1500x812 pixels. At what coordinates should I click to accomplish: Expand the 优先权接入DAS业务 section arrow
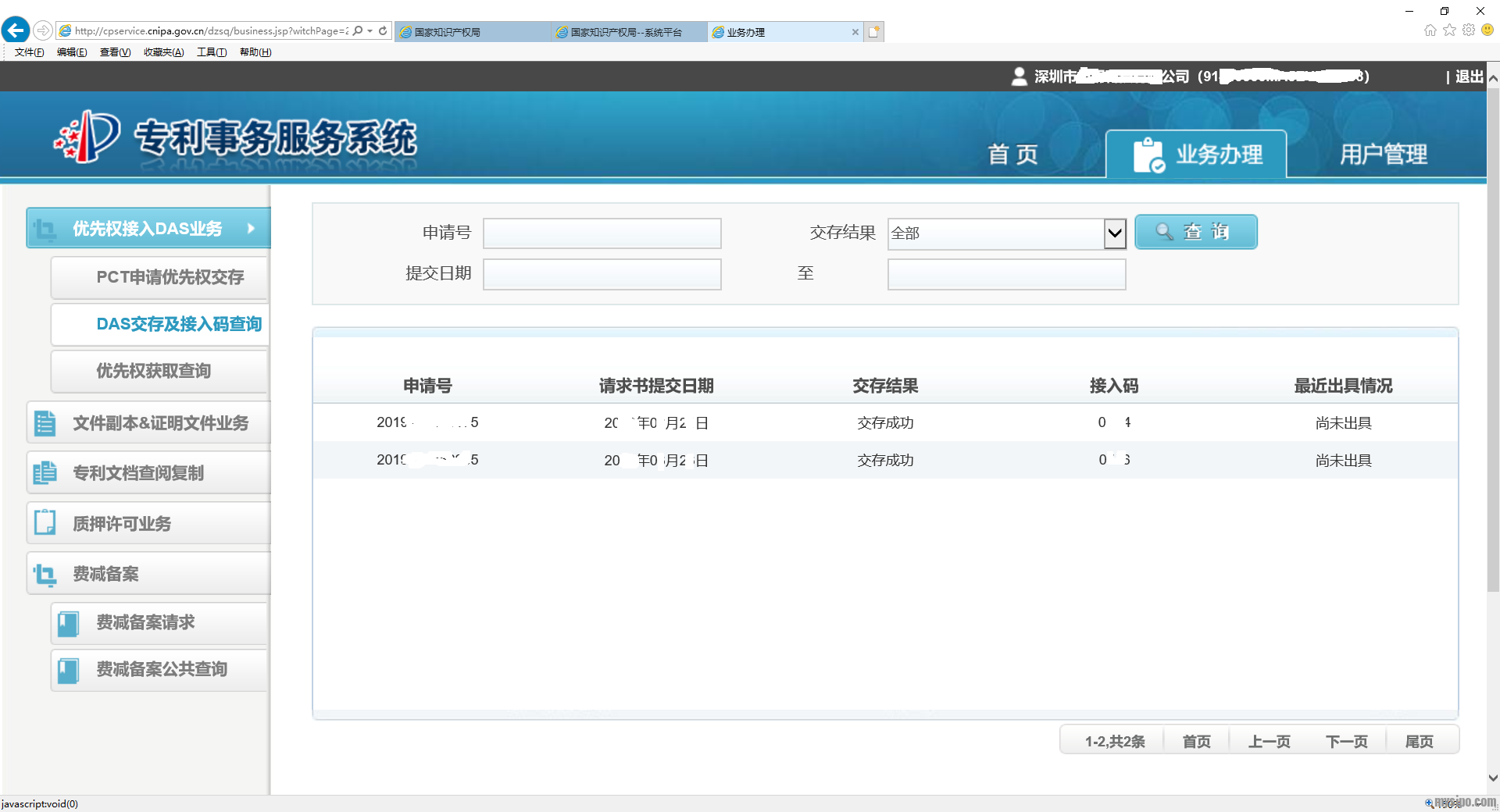point(251,228)
